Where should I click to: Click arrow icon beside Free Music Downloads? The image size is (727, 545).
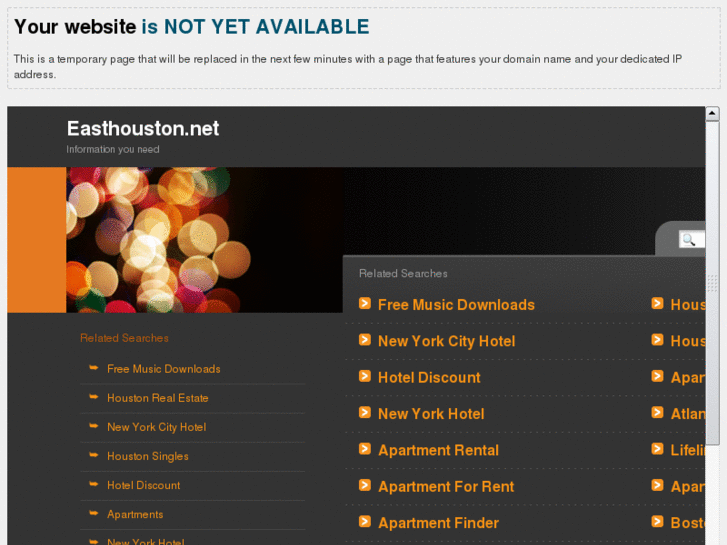click(x=365, y=303)
